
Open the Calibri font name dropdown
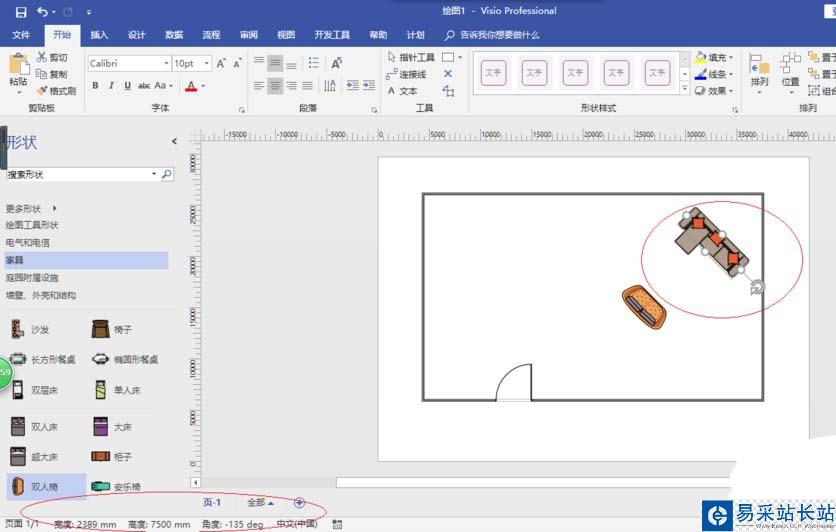(x=166, y=63)
